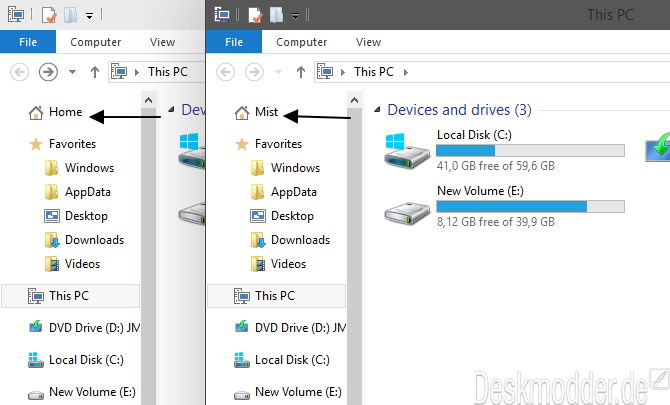Switch to Computer tab in left window
This screenshot has height=405, width=670.
point(96,42)
